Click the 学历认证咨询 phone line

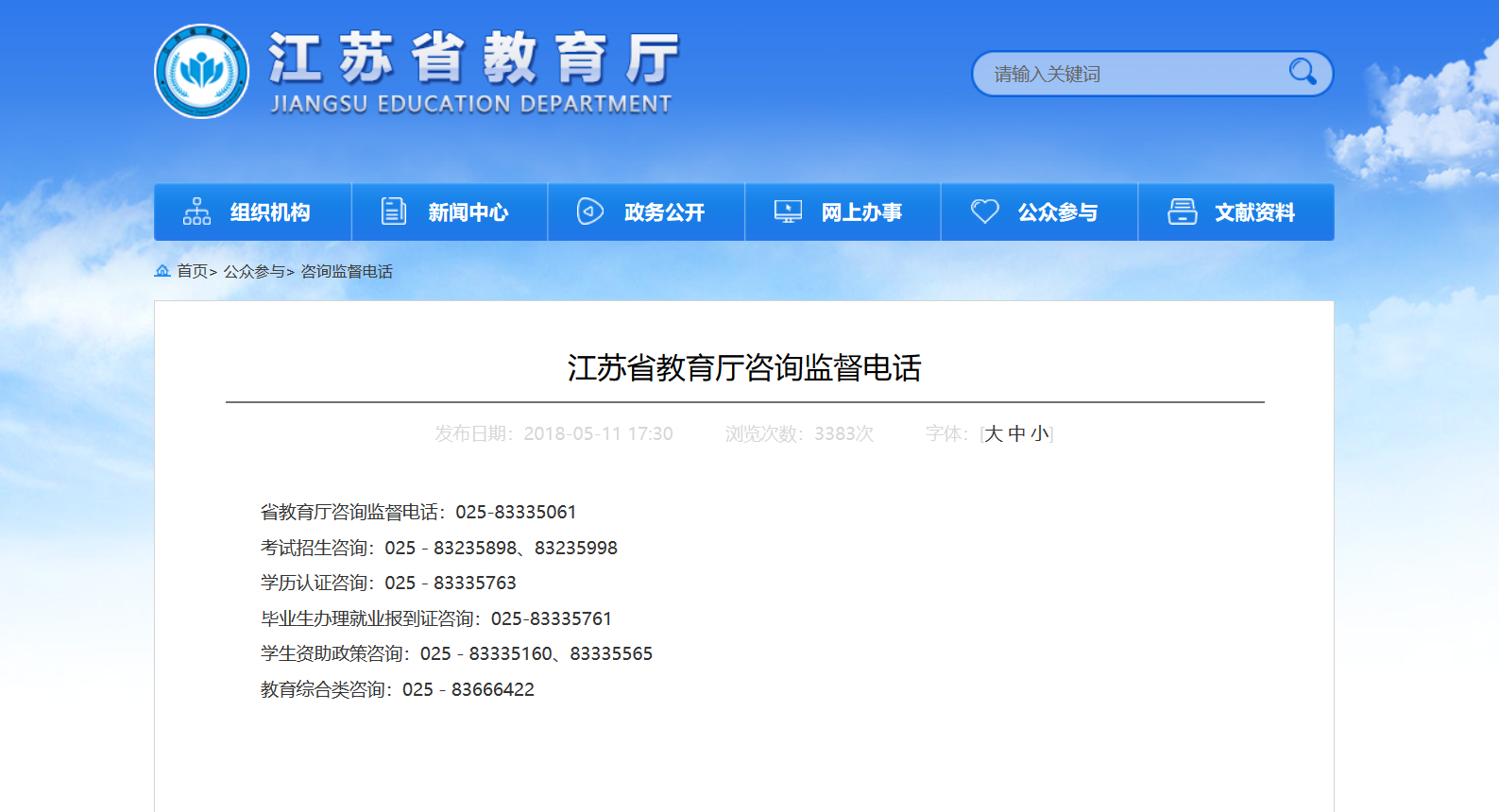[x=388, y=583]
